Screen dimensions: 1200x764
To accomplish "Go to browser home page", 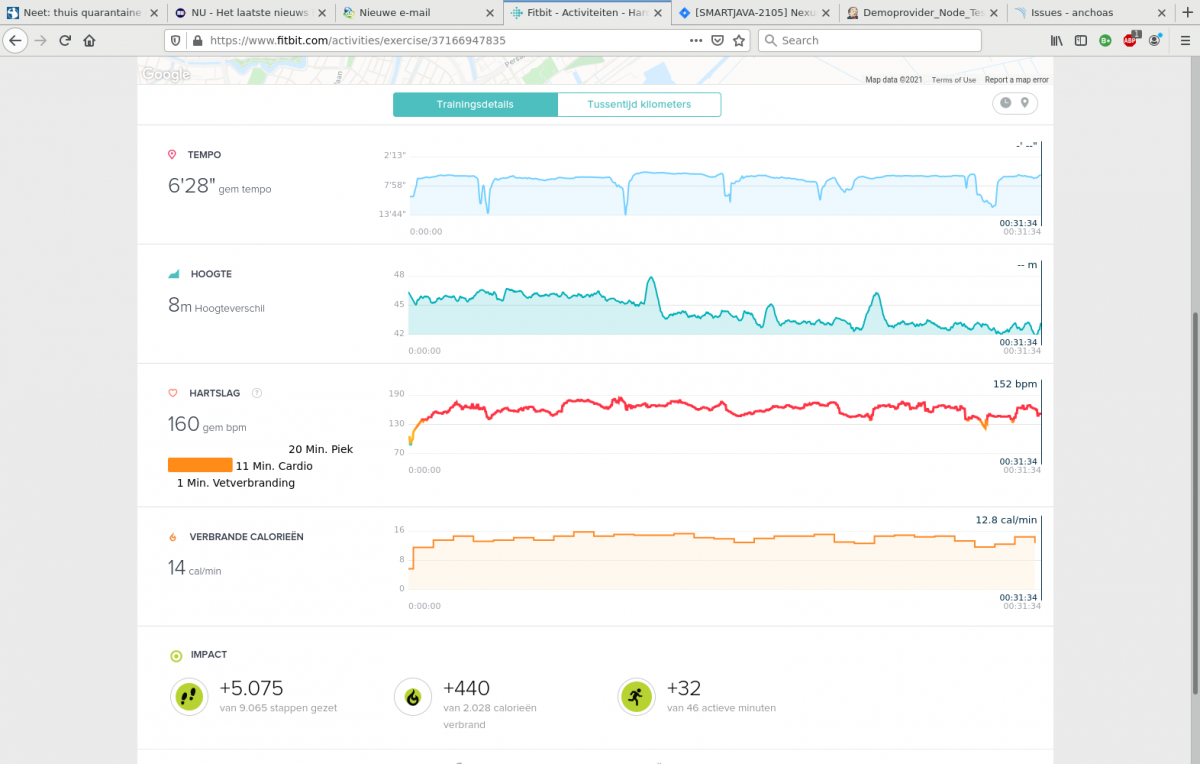I will (90, 41).
